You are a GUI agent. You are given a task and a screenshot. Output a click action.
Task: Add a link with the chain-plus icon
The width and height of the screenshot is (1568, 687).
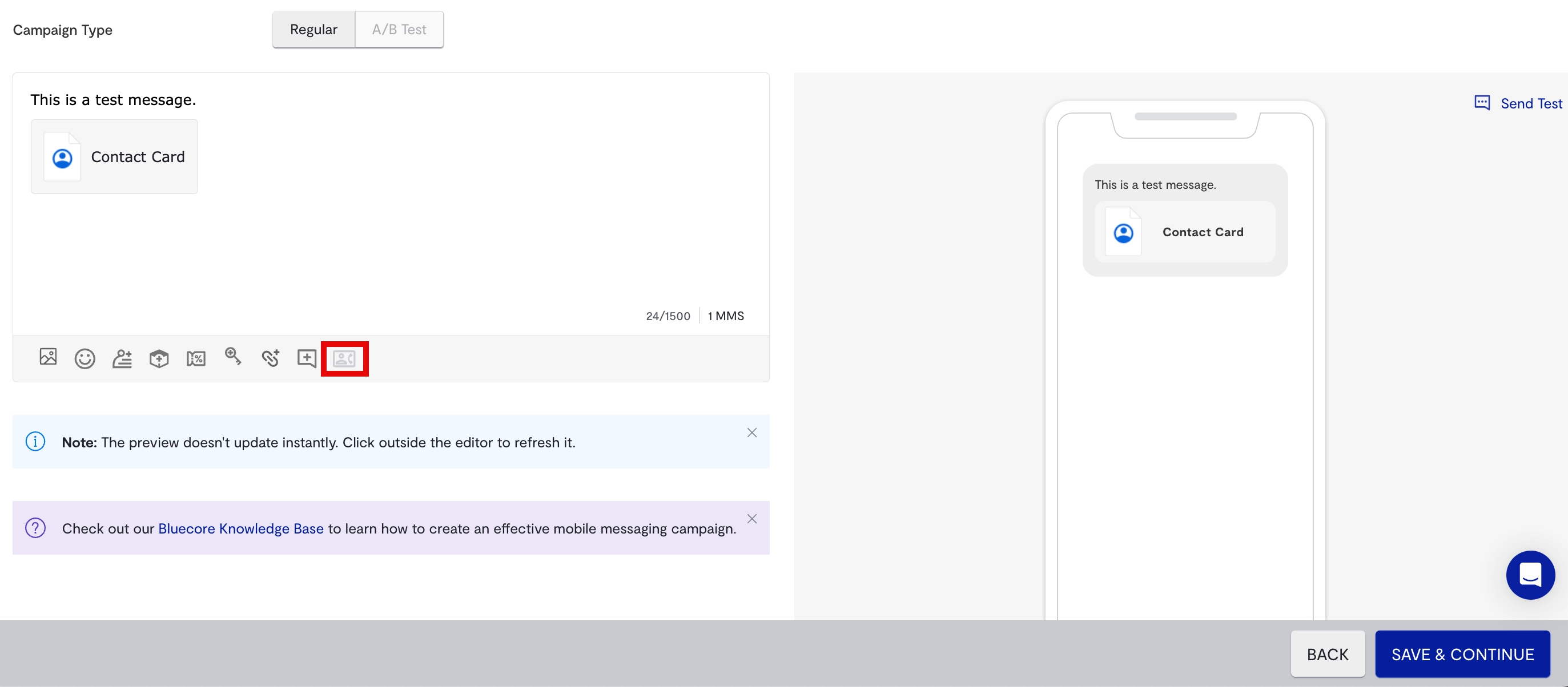tap(270, 358)
